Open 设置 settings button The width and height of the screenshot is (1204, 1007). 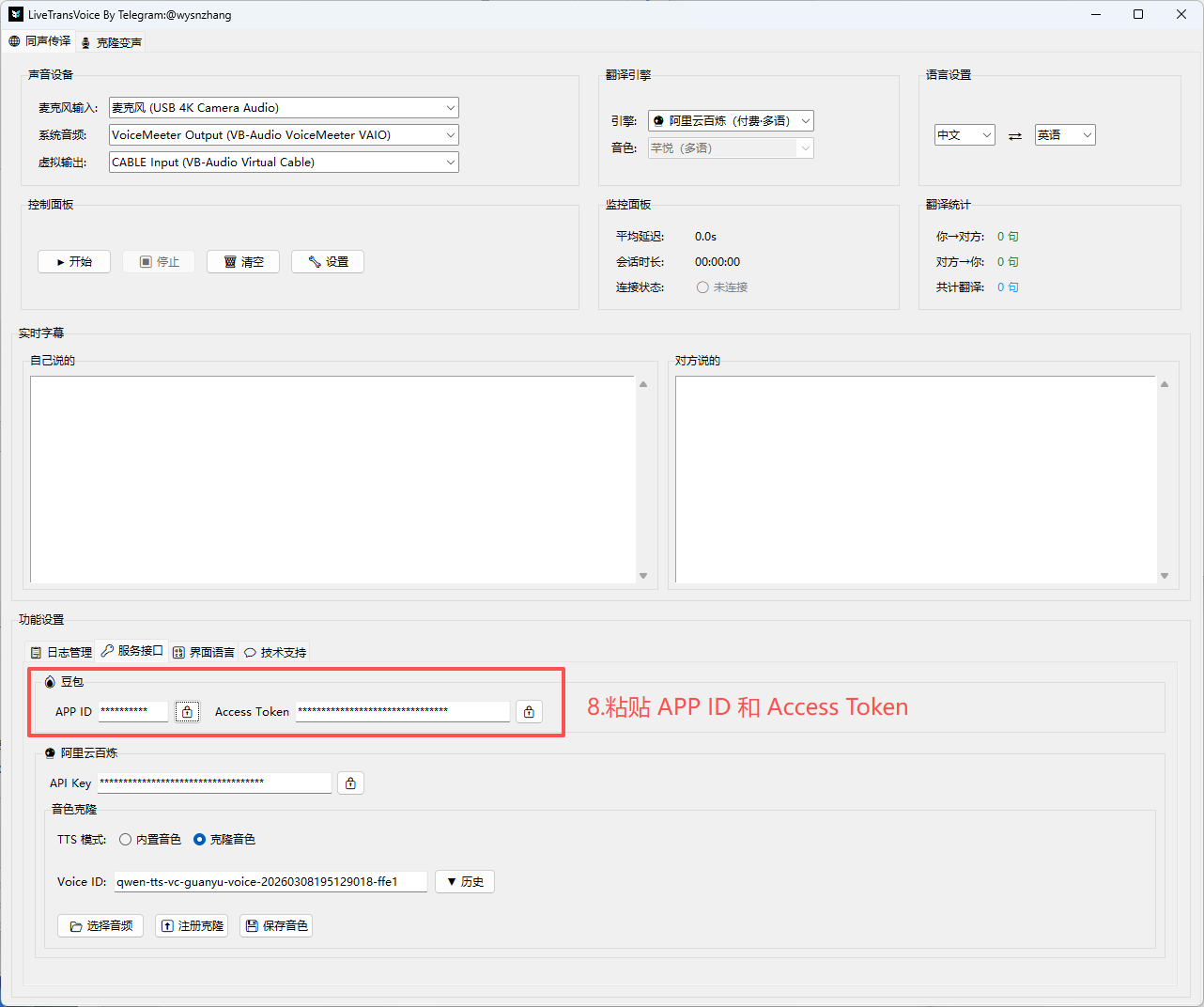tap(328, 262)
